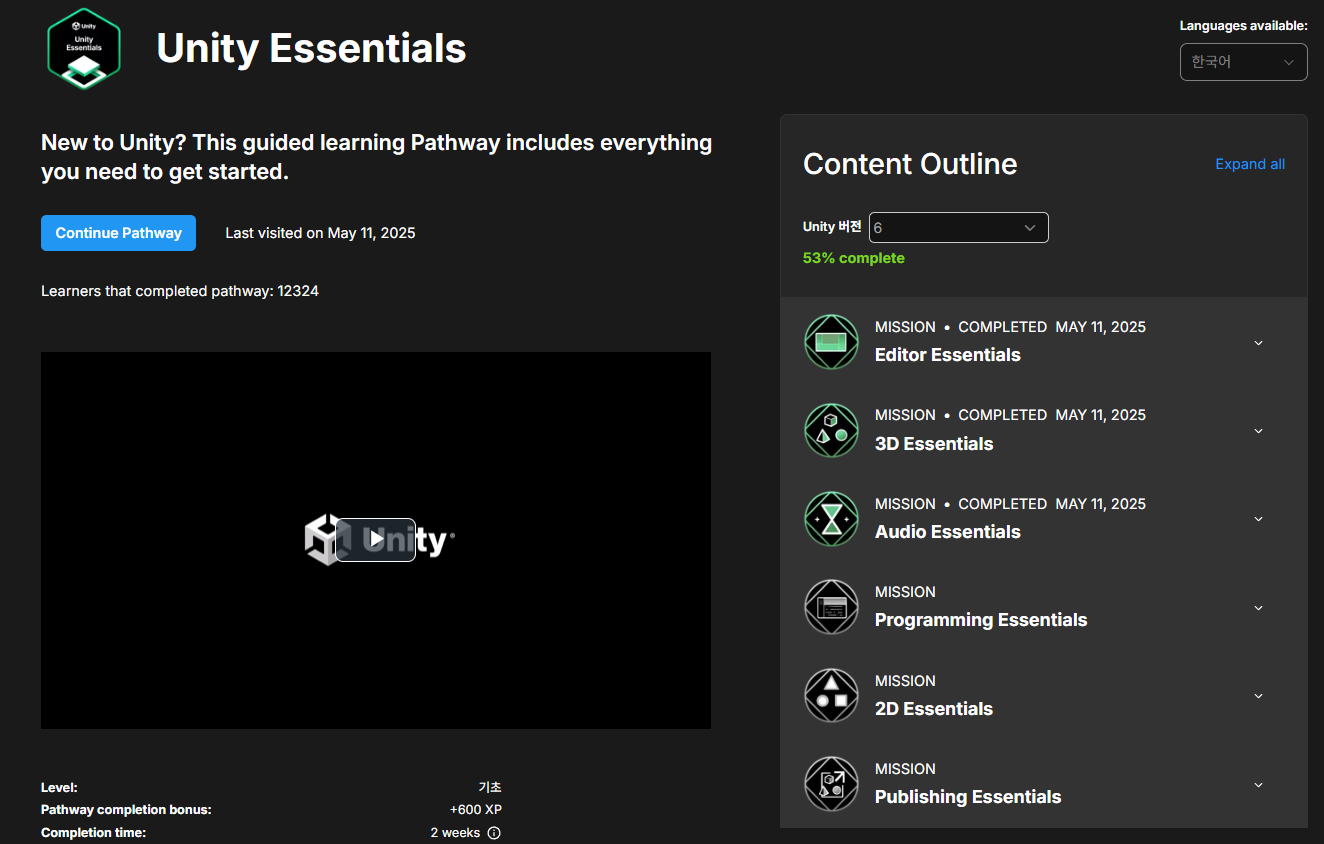
Task: Open the Programming Essentials title
Action: pyautogui.click(x=980, y=620)
